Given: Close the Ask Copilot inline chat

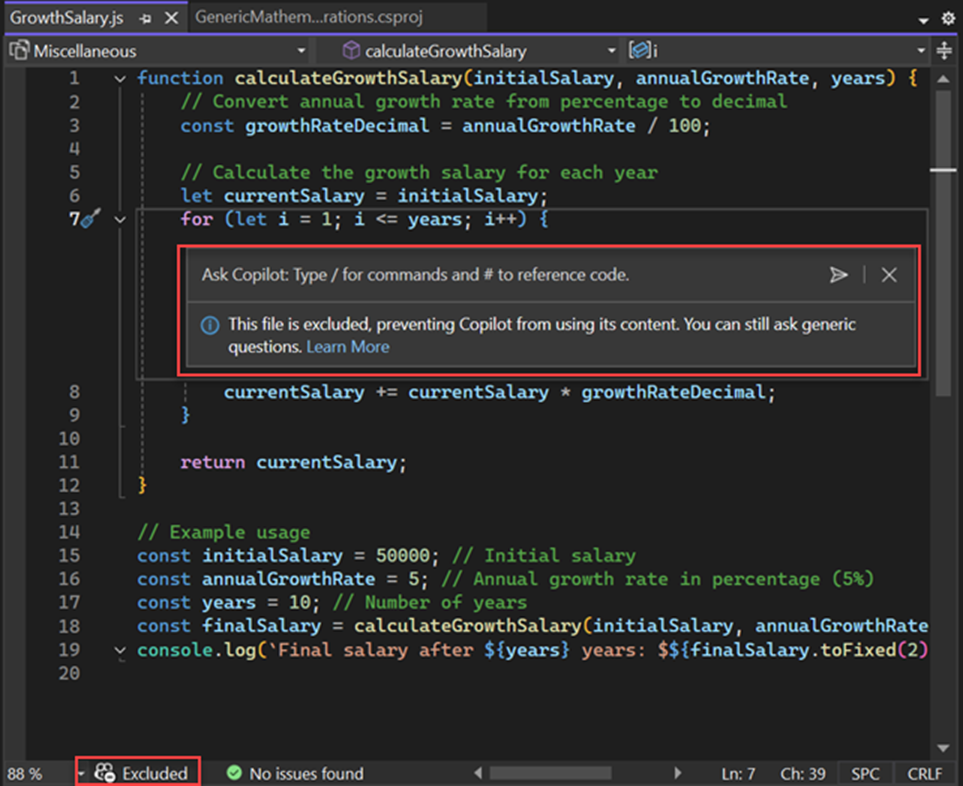Looking at the screenshot, I should pyautogui.click(x=889, y=275).
